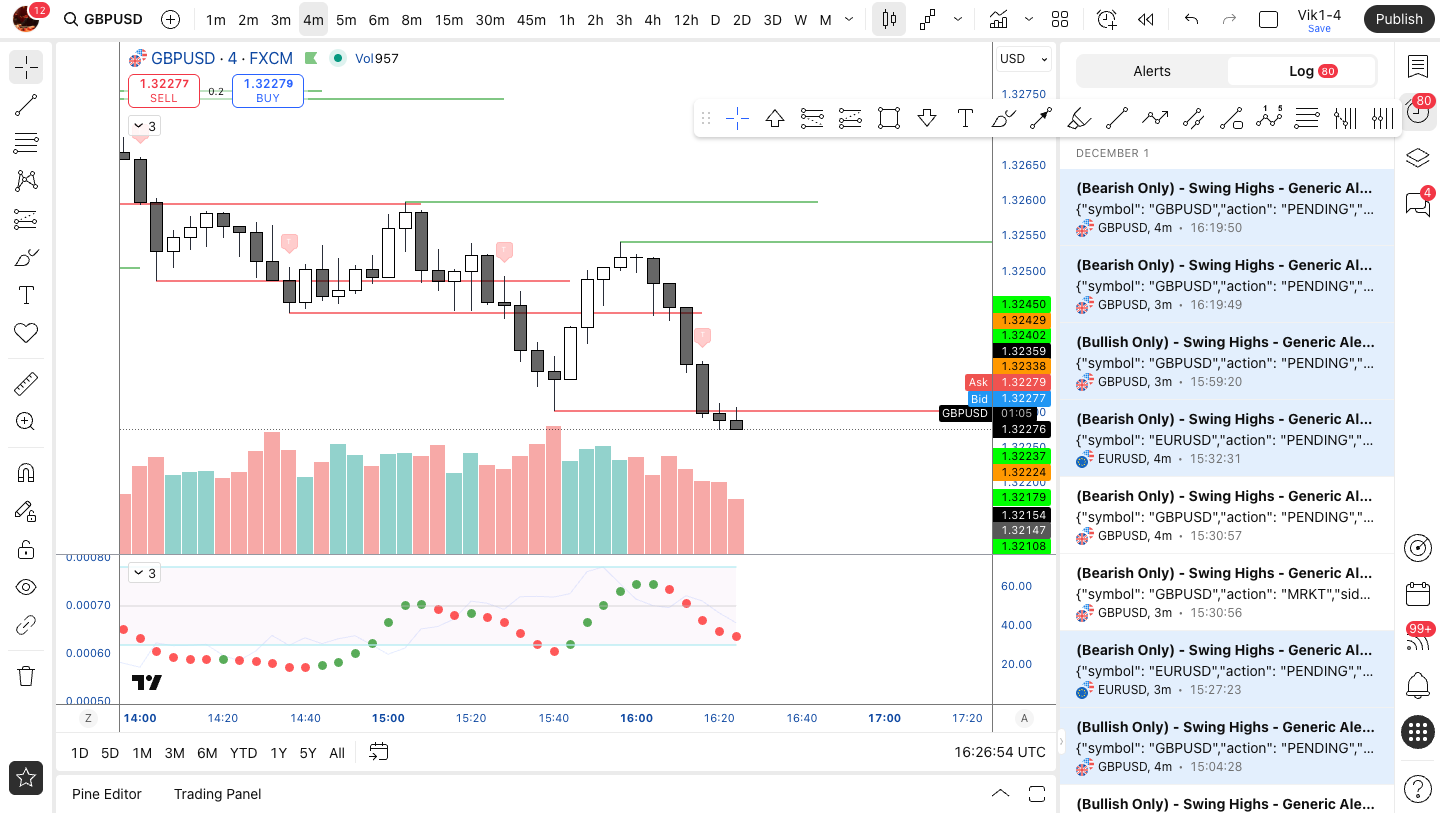
Task: Select the Text tool in left sidebar
Action: tap(26, 295)
